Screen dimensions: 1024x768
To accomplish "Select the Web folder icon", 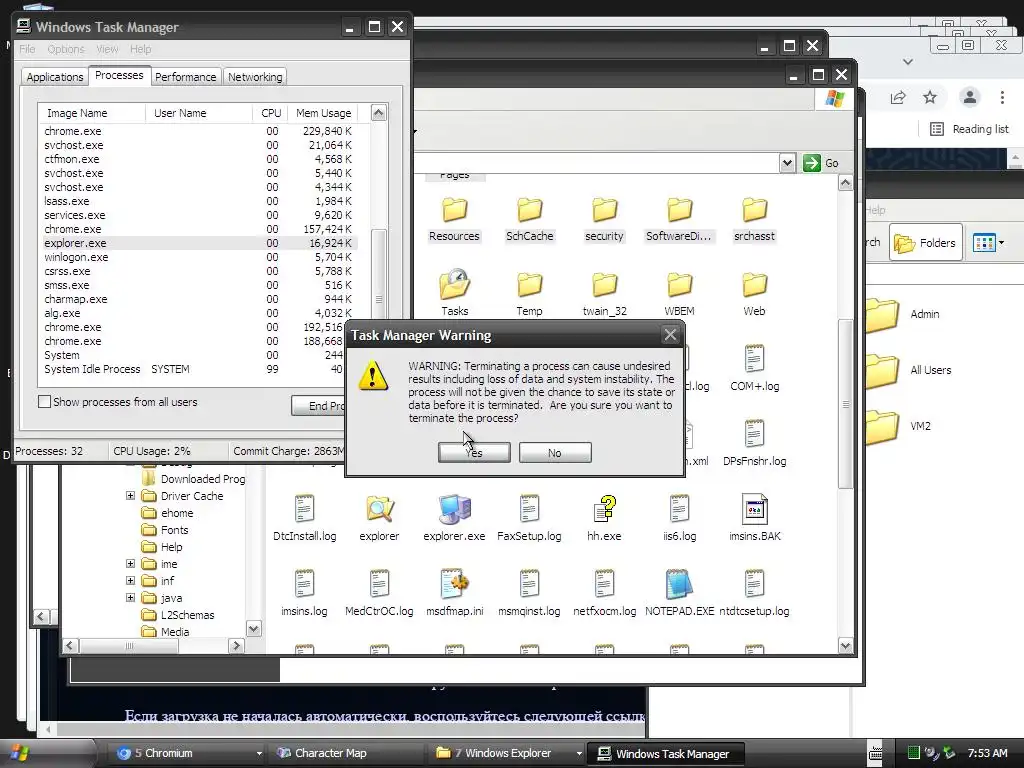I will pyautogui.click(x=754, y=285).
